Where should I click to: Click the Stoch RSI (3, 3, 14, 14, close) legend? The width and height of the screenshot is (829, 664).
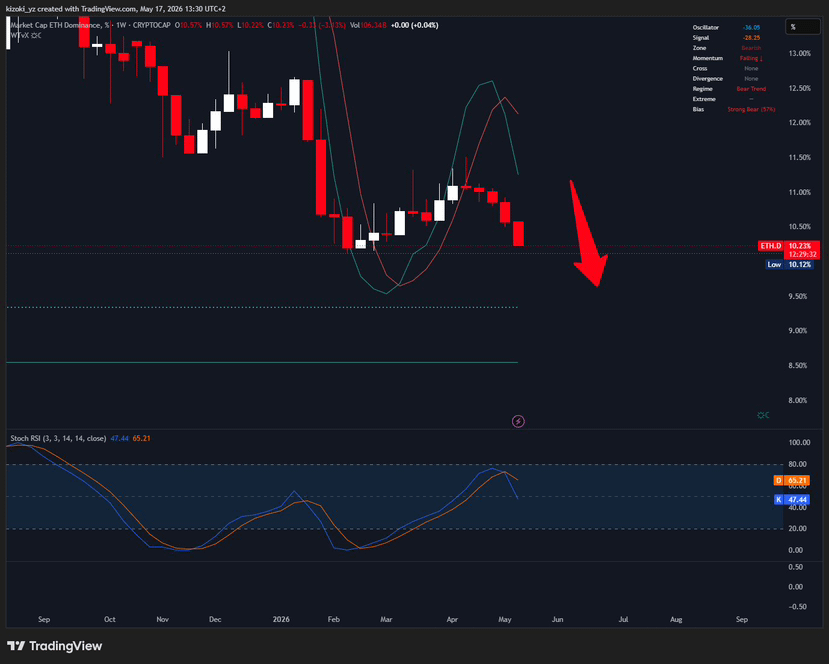(58, 438)
